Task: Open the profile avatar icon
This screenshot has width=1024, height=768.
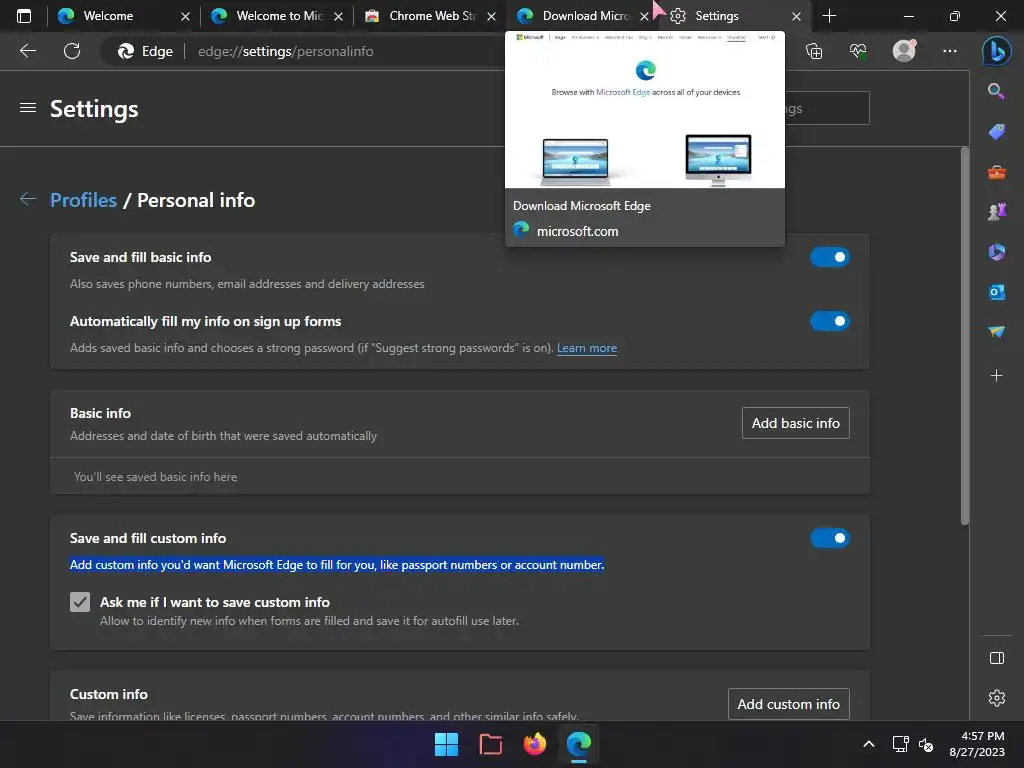Action: 904,51
